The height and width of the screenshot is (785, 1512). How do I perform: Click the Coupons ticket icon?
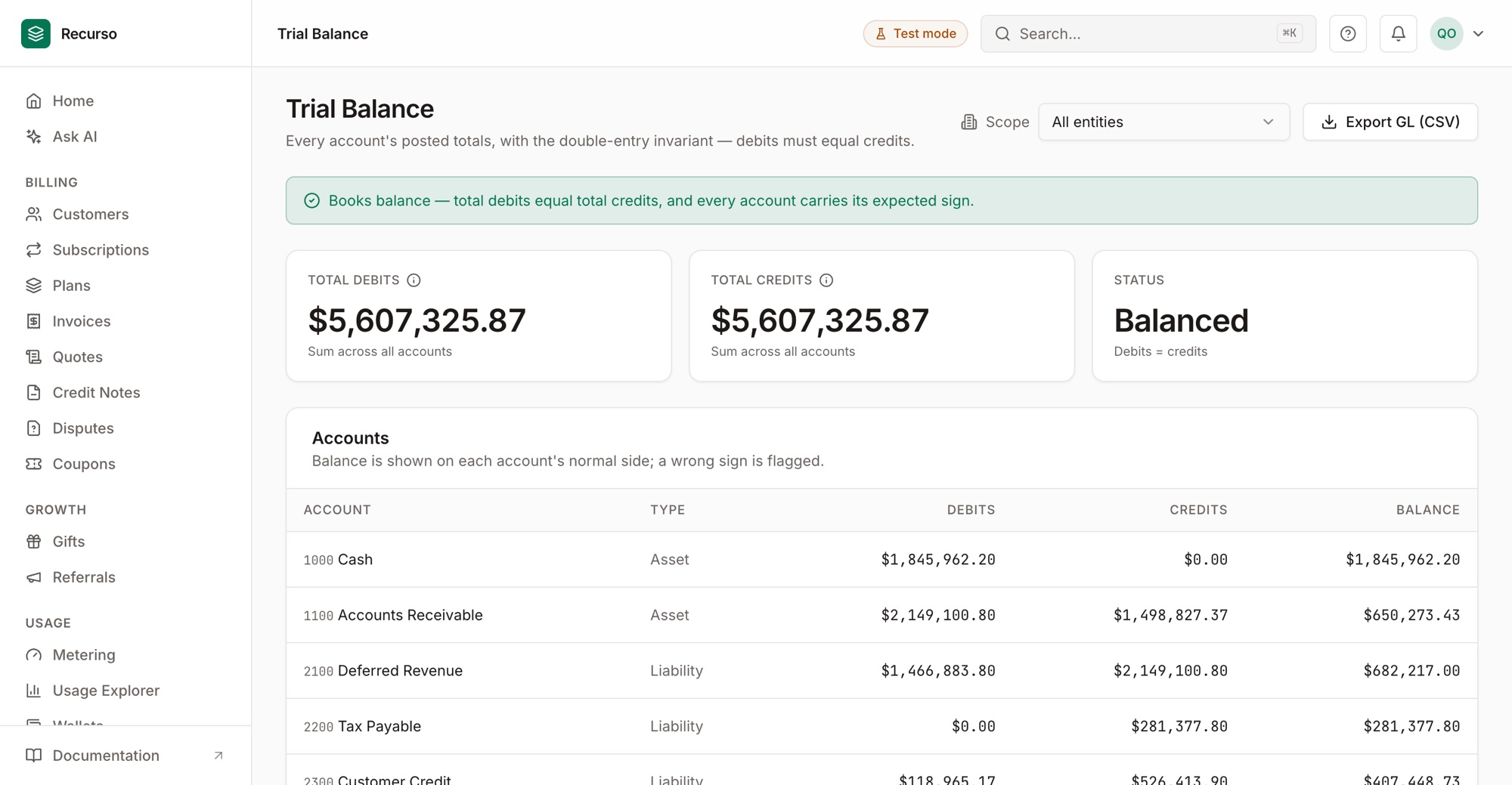[x=33, y=464]
